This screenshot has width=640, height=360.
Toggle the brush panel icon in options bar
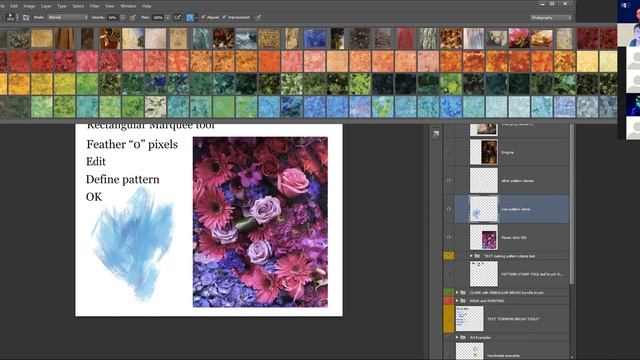pos(26,18)
